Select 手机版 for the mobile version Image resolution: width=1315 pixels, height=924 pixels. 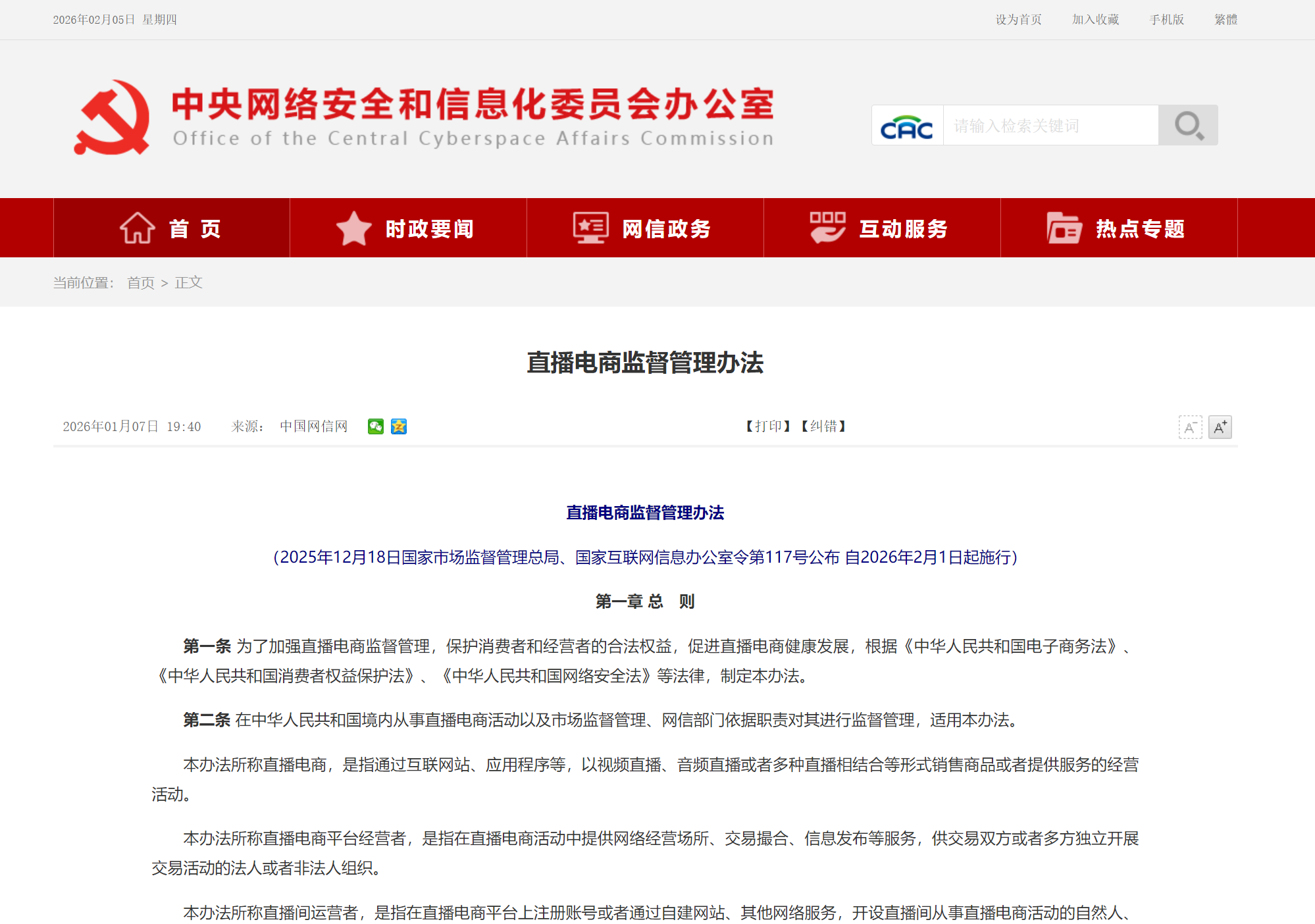point(1166,20)
